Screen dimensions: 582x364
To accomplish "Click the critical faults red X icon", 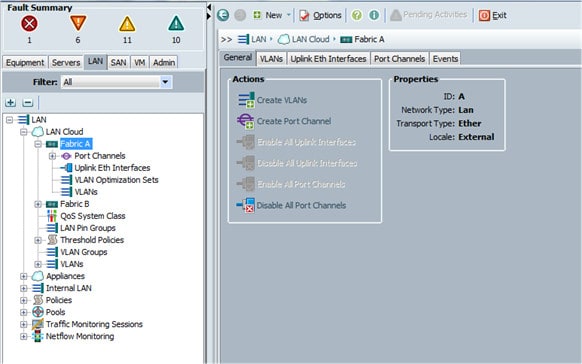I will pyautogui.click(x=29, y=24).
